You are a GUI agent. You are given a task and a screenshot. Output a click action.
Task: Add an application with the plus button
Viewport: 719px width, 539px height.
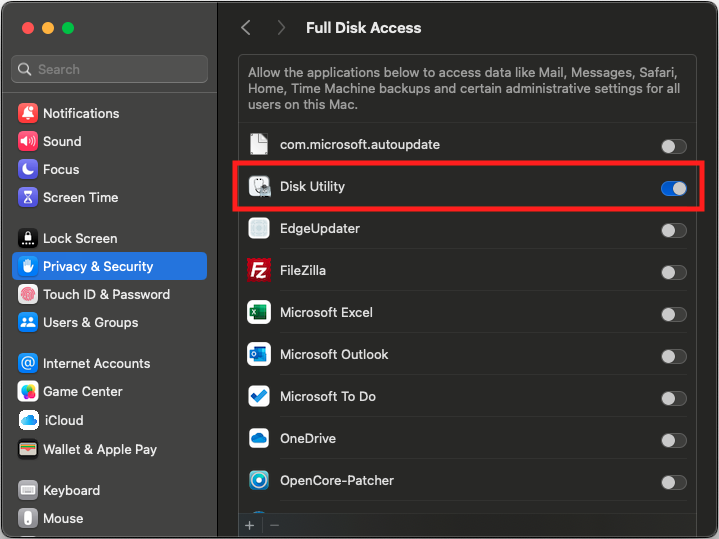(250, 526)
